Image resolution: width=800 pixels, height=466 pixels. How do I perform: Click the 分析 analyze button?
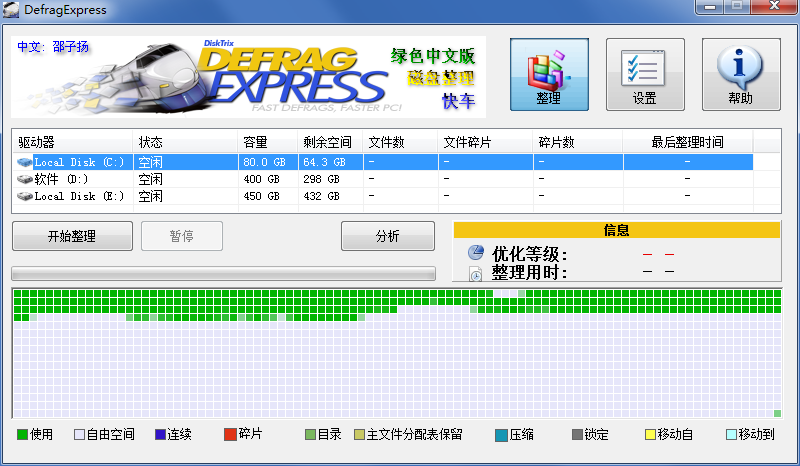[x=388, y=236]
